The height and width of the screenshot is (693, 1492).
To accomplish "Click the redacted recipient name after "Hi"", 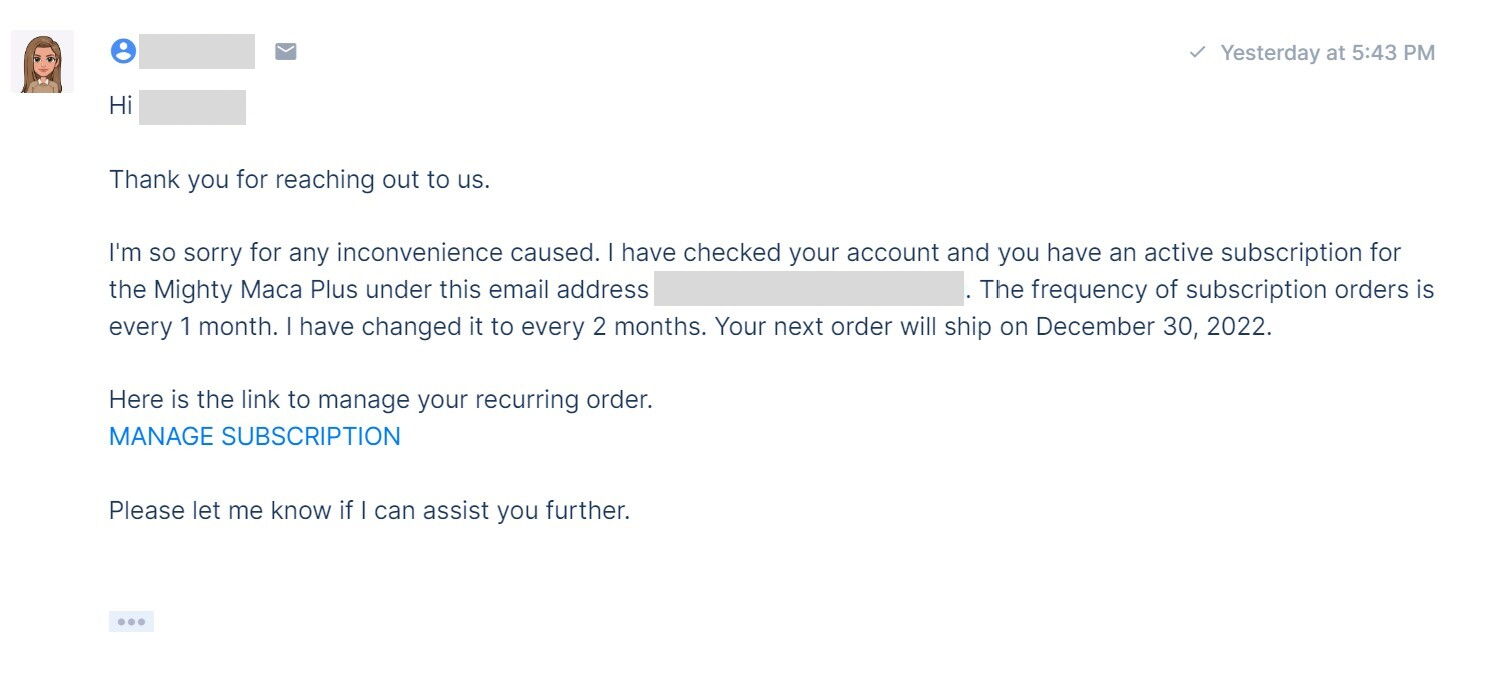I will tap(192, 107).
